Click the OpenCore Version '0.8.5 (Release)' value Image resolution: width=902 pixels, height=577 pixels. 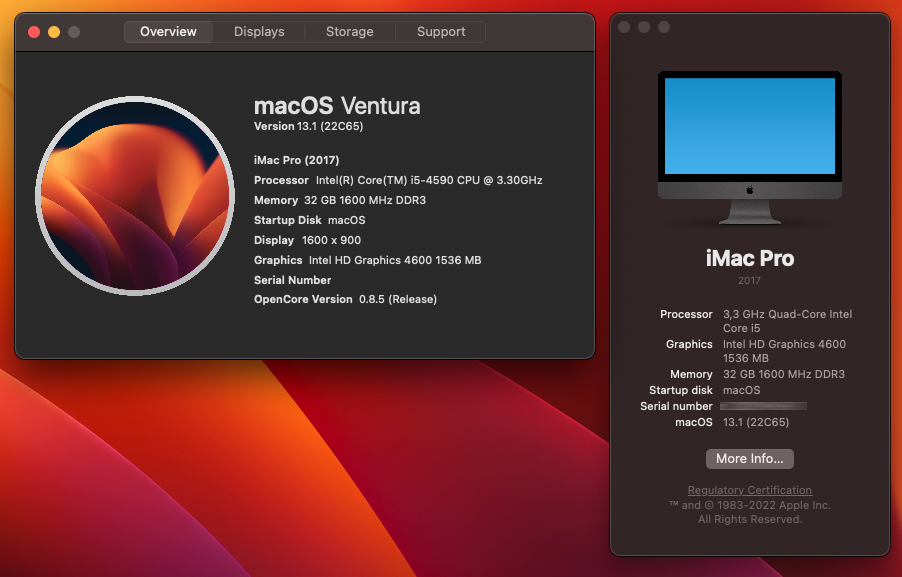(398, 299)
